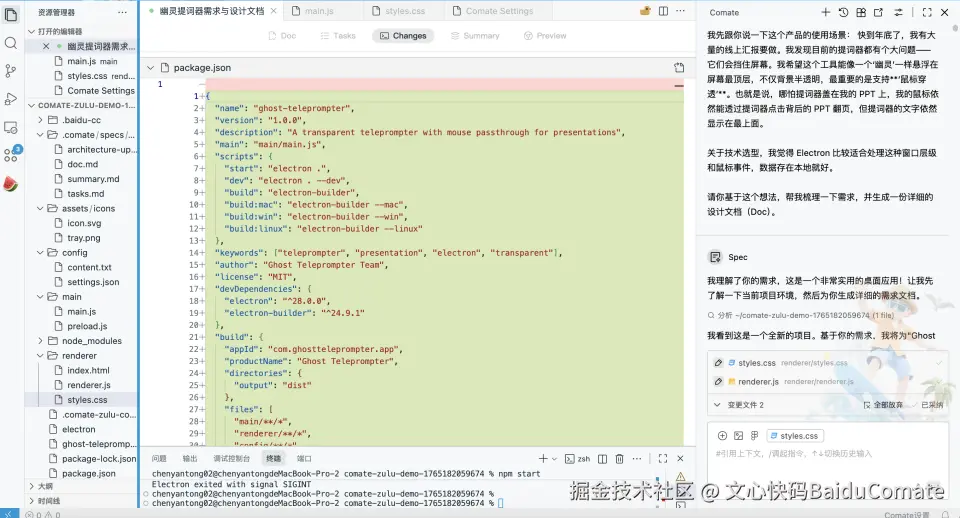
Task: Click chat input field placeholder text
Action: tap(793, 454)
